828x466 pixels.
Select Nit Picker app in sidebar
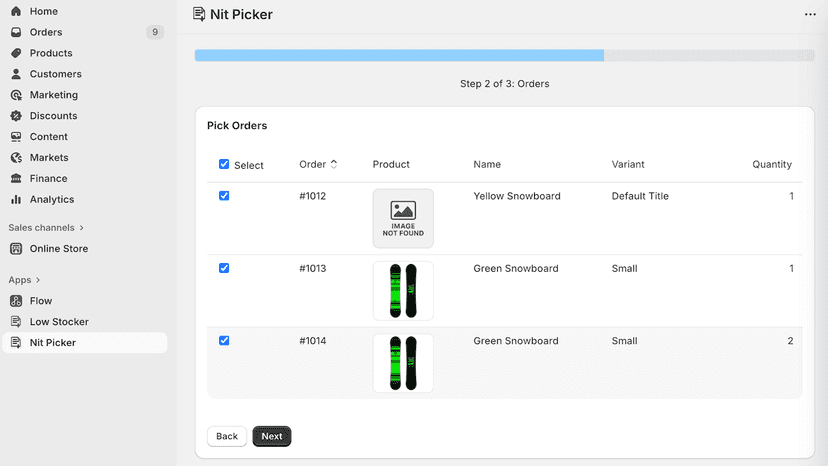(x=84, y=342)
